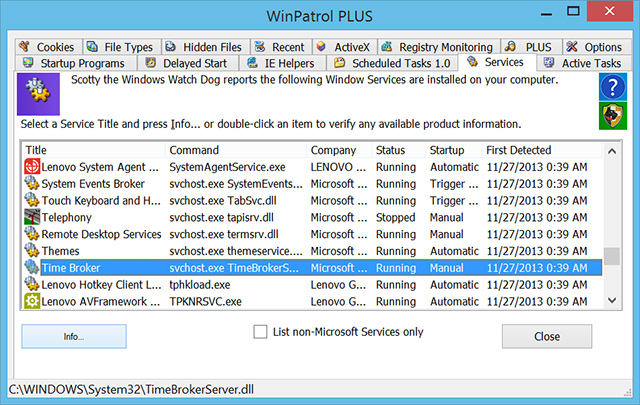This screenshot has width=640, height=405.
Task: Click the Lenovo AVFramework service icon
Action: click(31, 301)
